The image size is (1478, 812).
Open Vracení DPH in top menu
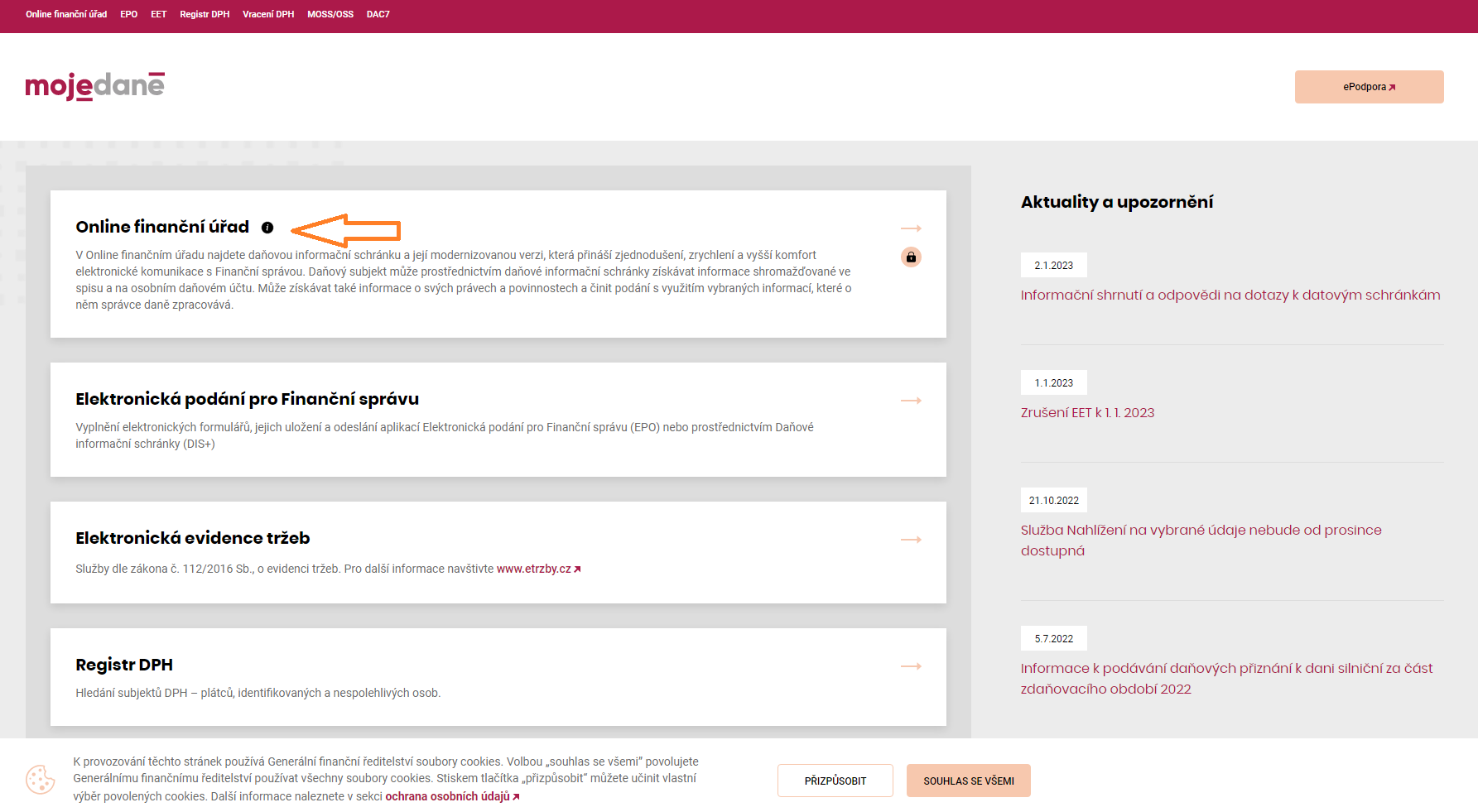(268, 14)
